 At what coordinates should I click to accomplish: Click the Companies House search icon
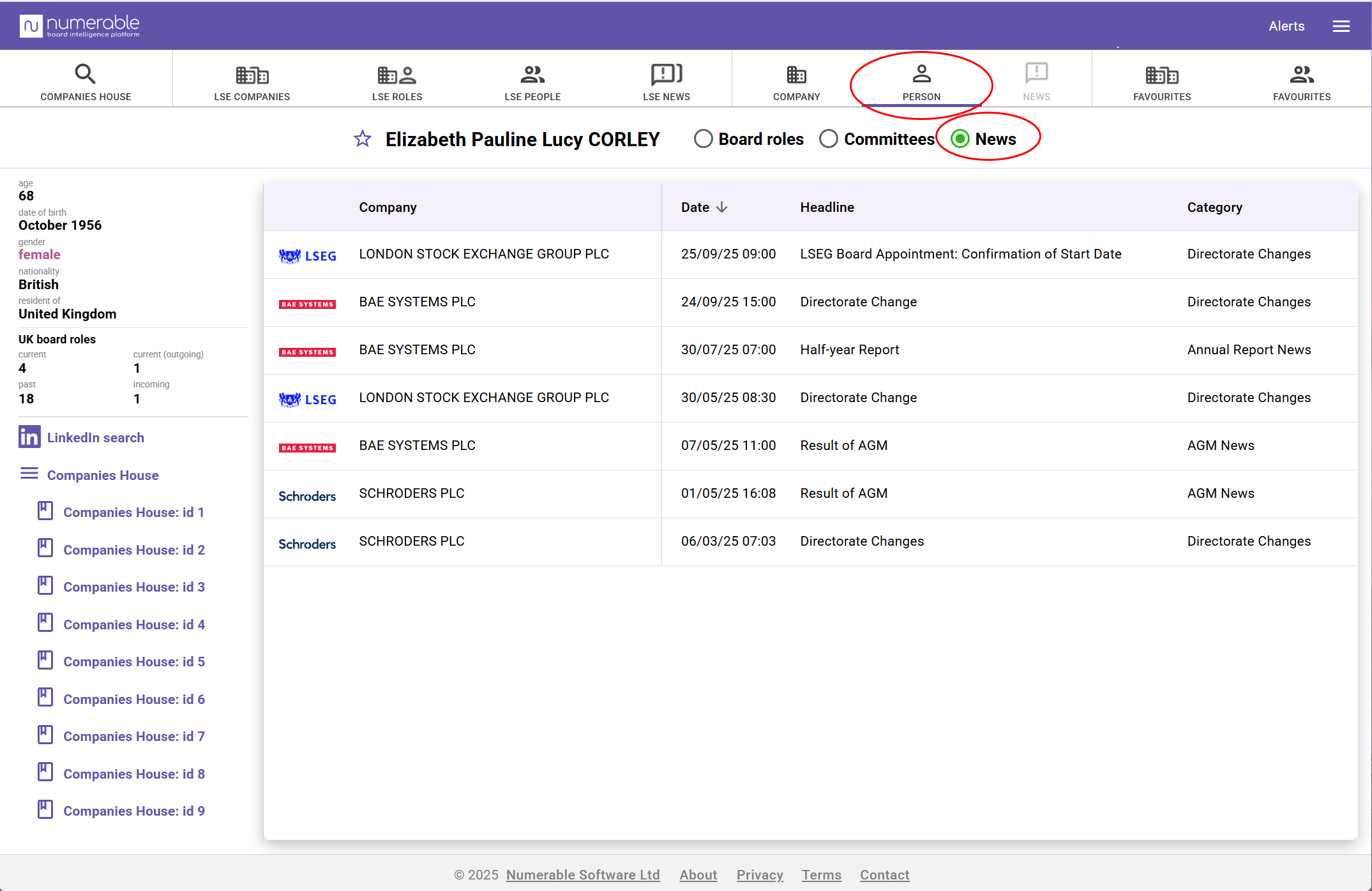[86, 74]
